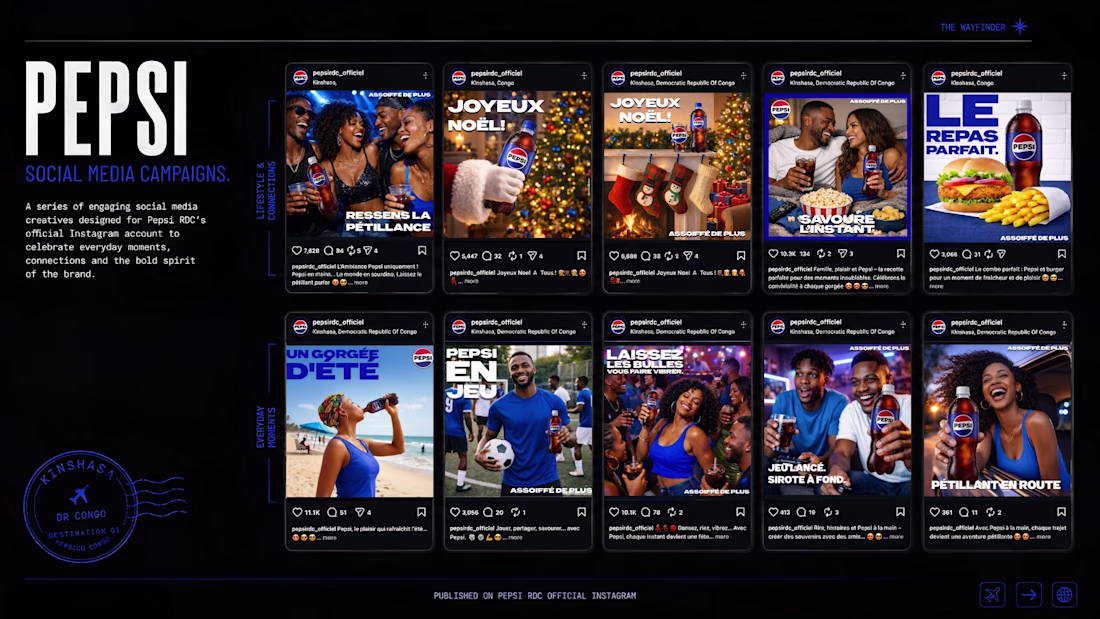The image size is (1100, 619).
Task: Open comments on the Le Repas Parfait post
Action: pos(967,254)
